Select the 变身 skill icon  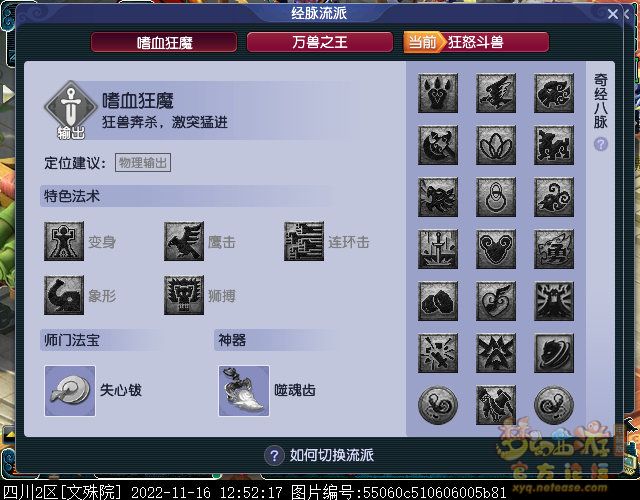(64, 241)
